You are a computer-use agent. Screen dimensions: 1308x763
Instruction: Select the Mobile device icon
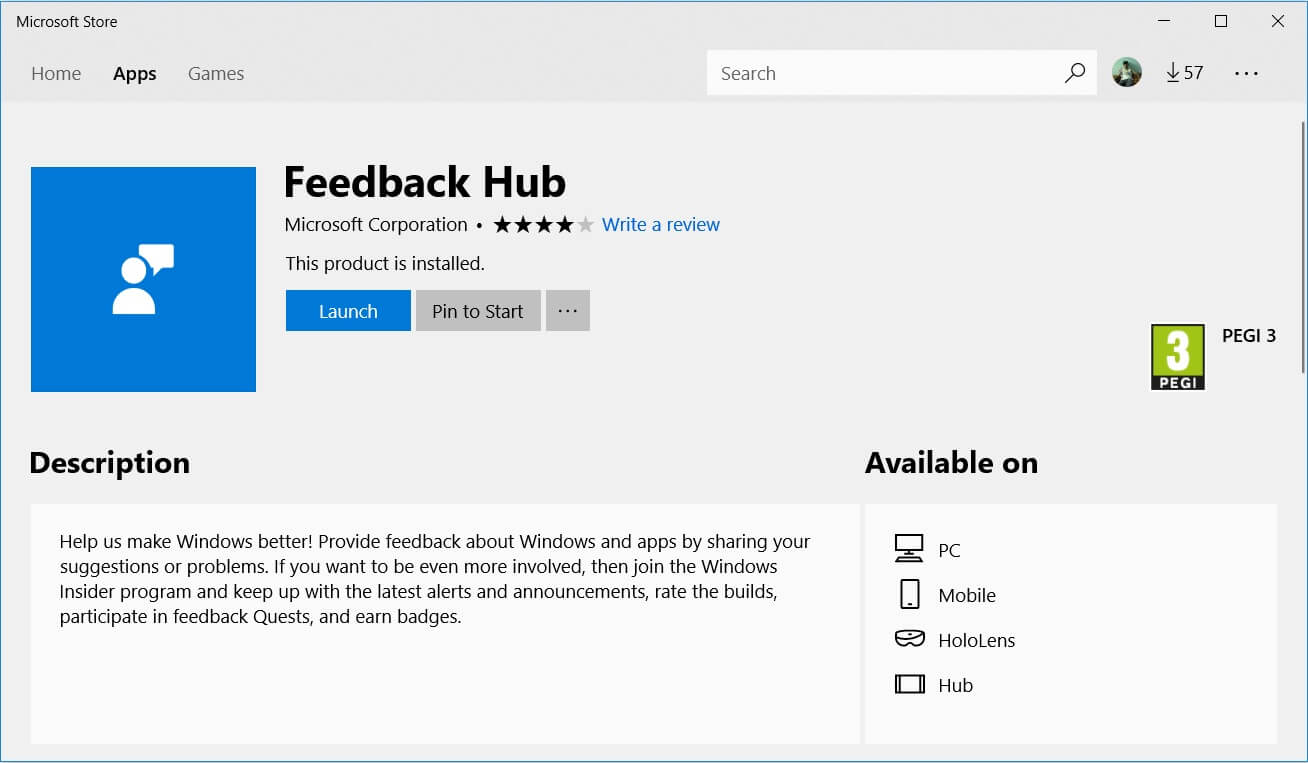pos(910,593)
